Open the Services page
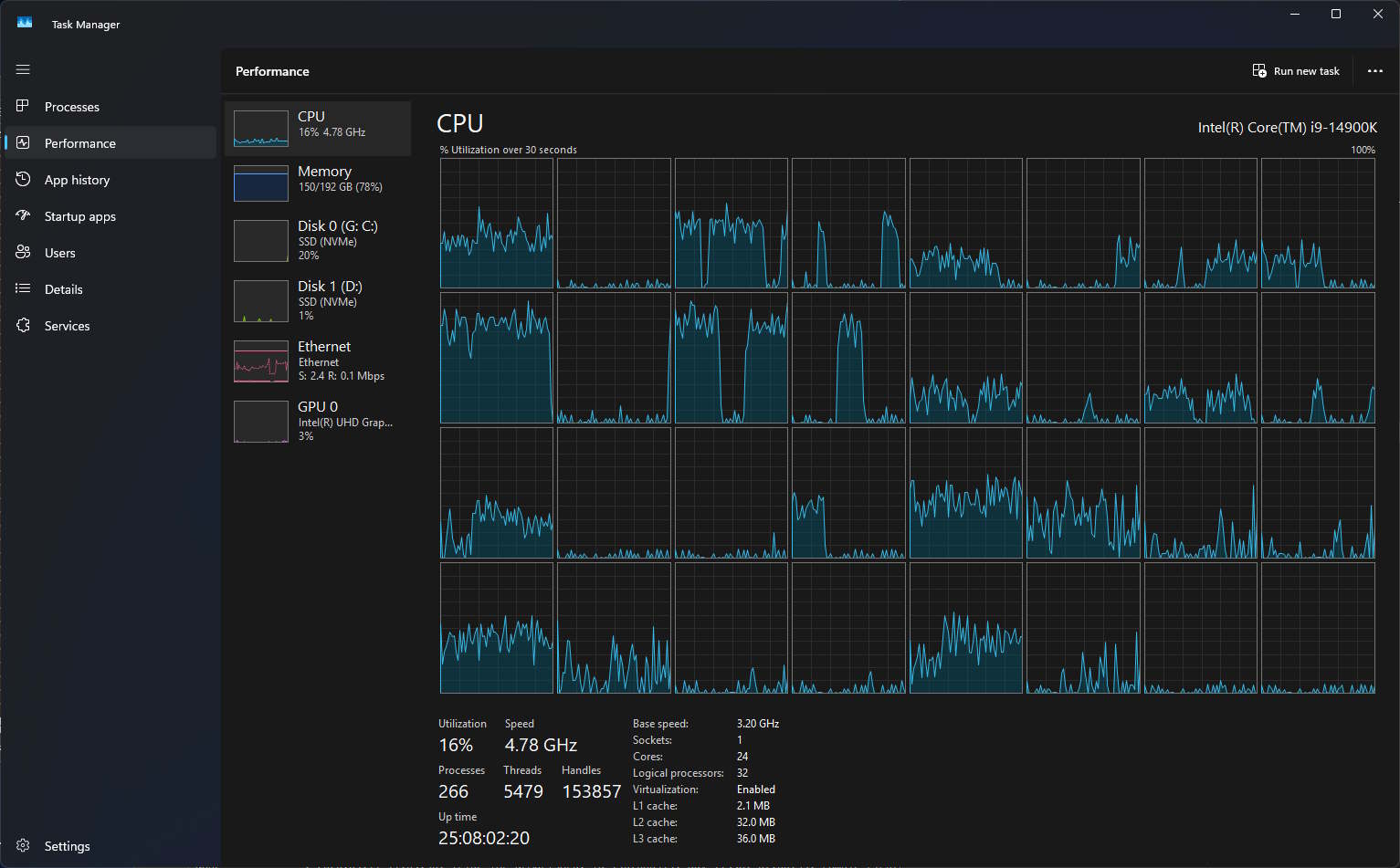 [x=68, y=326]
